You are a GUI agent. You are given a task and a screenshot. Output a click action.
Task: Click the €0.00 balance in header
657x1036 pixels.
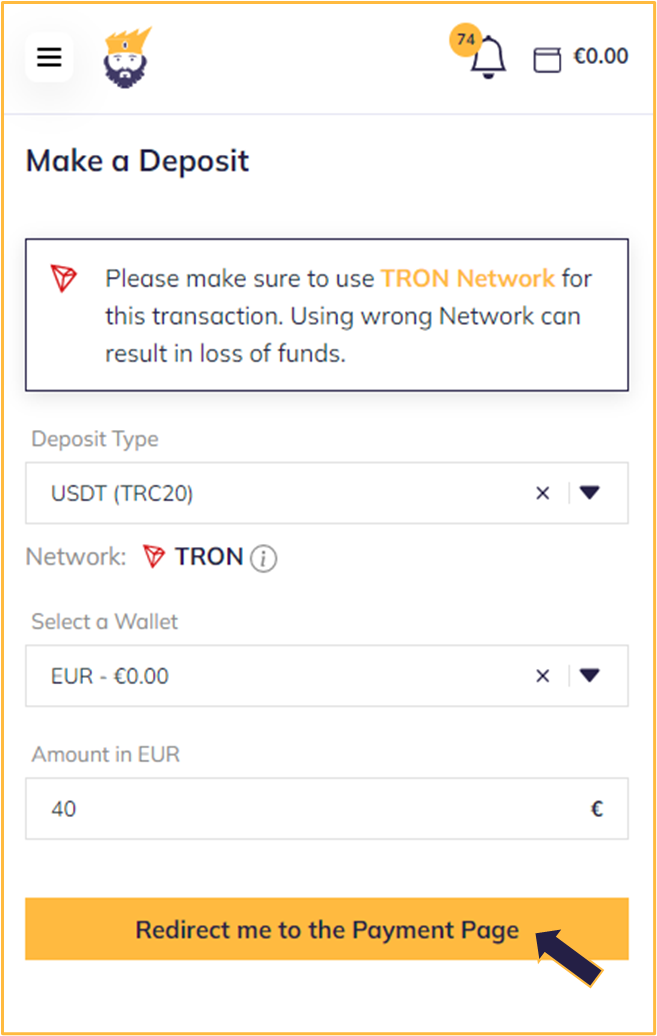pos(601,56)
